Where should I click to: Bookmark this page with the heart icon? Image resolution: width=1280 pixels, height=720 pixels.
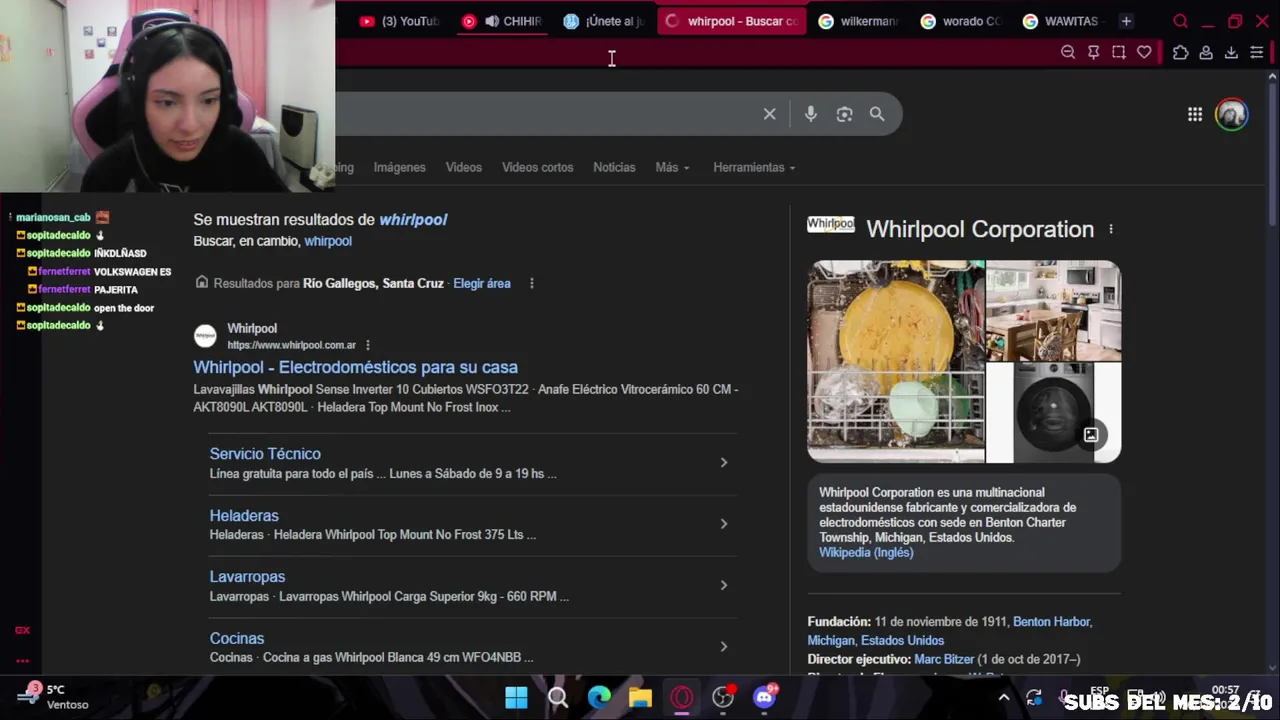pos(1144,52)
